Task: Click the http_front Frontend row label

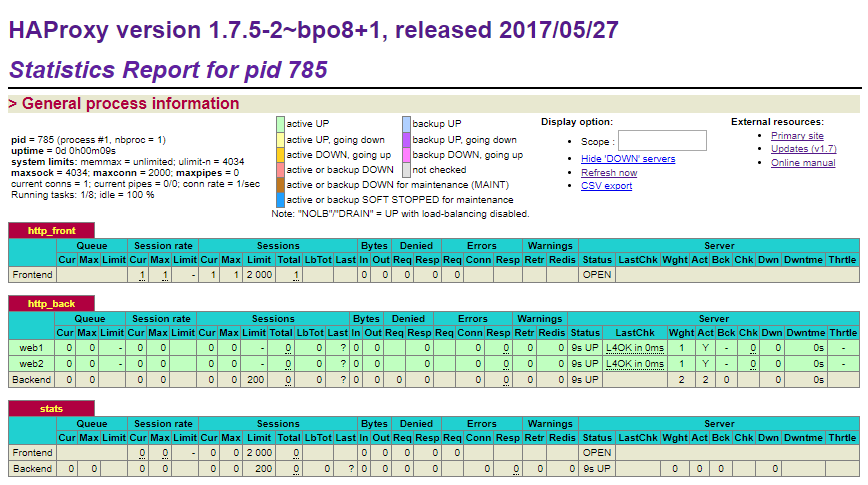Action: click(x=33, y=275)
